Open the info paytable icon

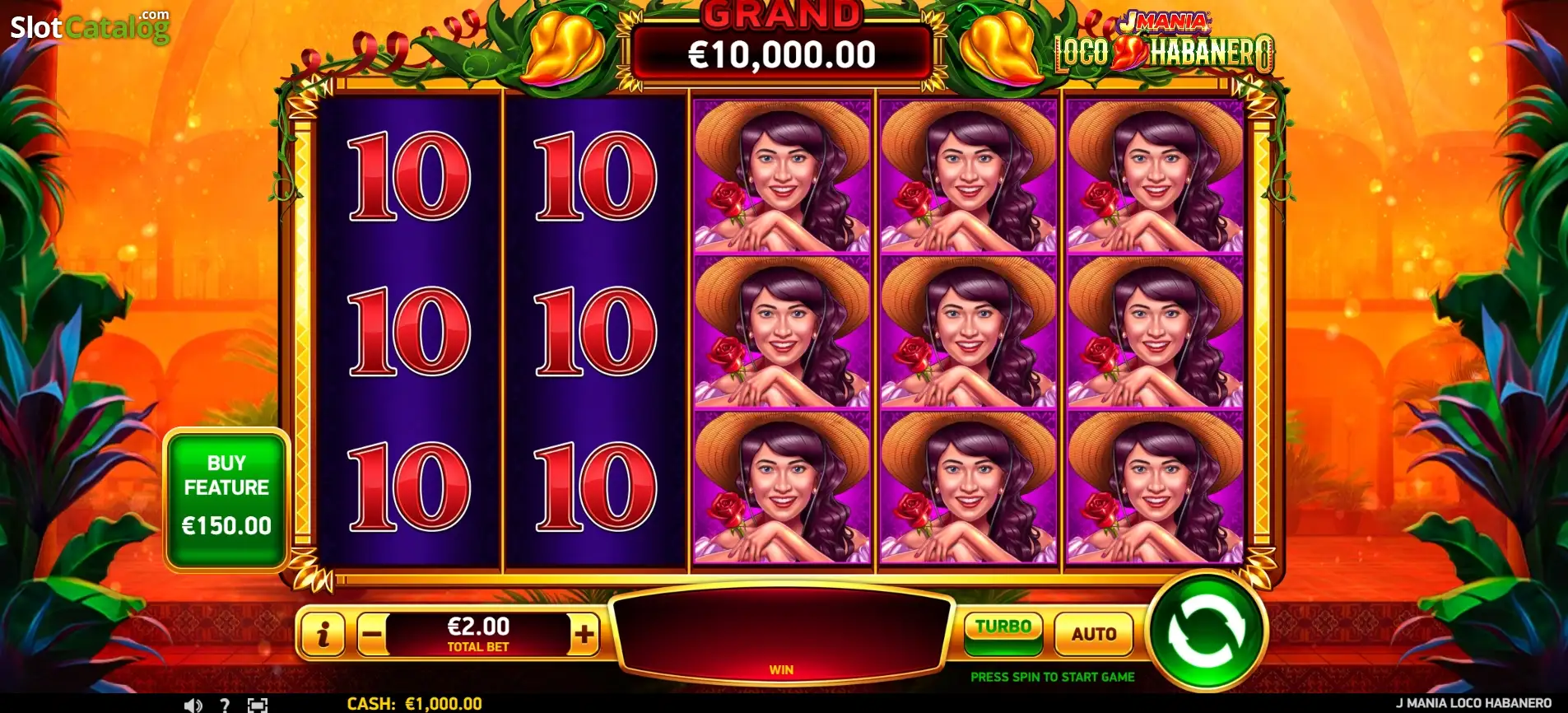pyautogui.click(x=323, y=634)
